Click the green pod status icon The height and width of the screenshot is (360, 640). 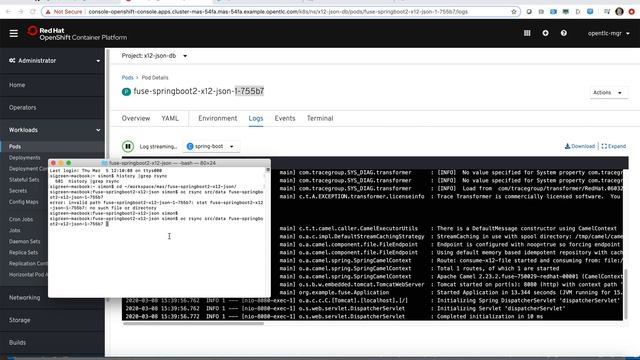126,92
